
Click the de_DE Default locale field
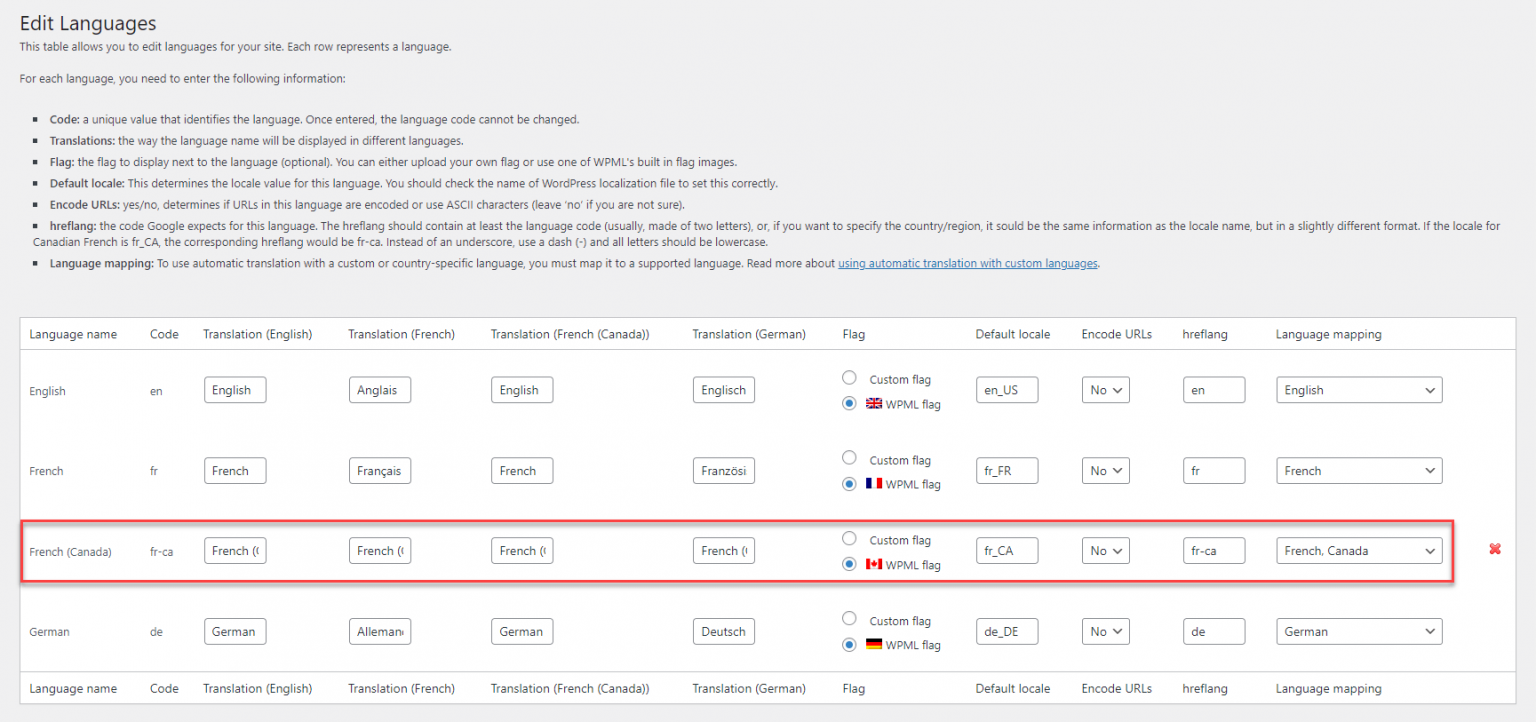pos(1006,631)
